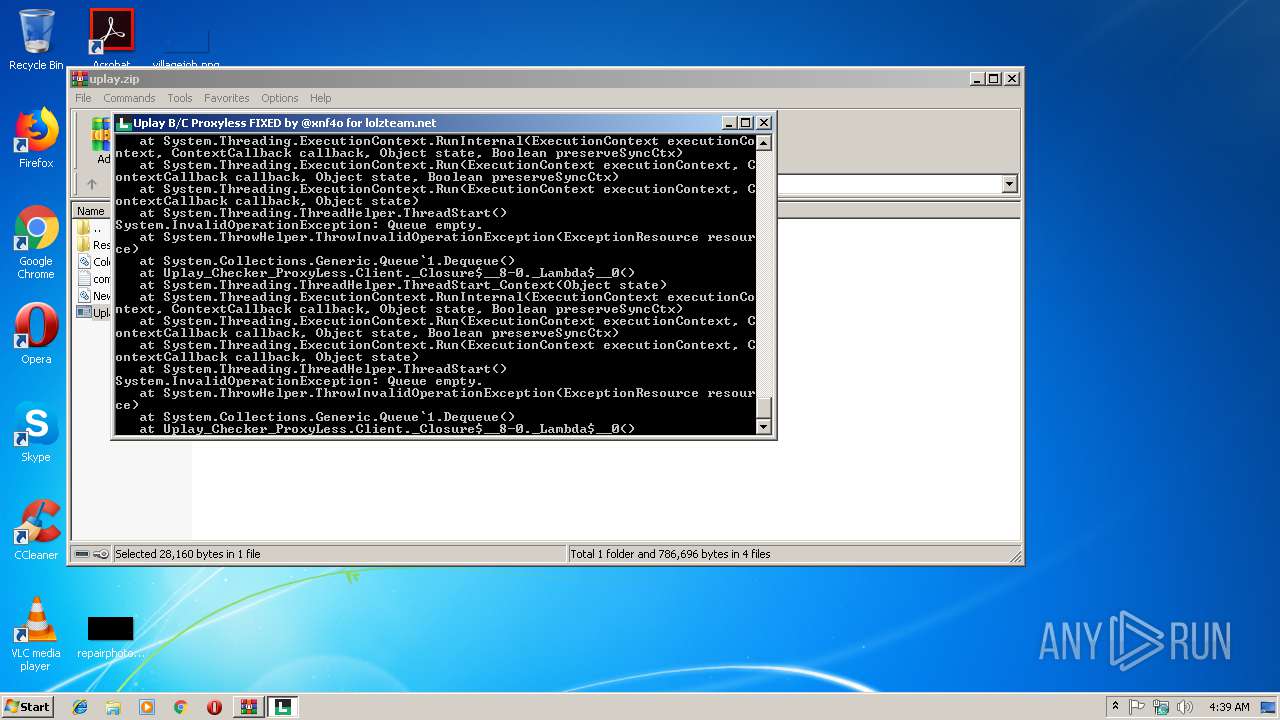Screen dimensions: 1280x720
Task: Open the Options menu in WinRAR
Action: coord(280,98)
